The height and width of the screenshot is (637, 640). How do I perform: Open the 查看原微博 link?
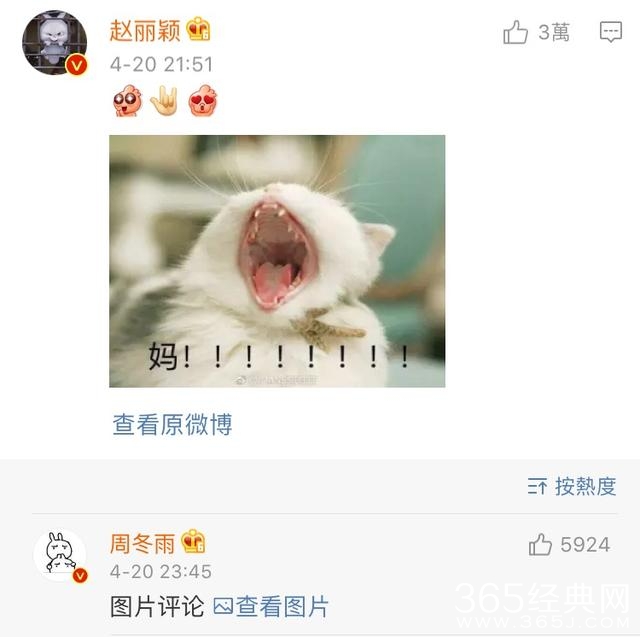[x=172, y=424]
